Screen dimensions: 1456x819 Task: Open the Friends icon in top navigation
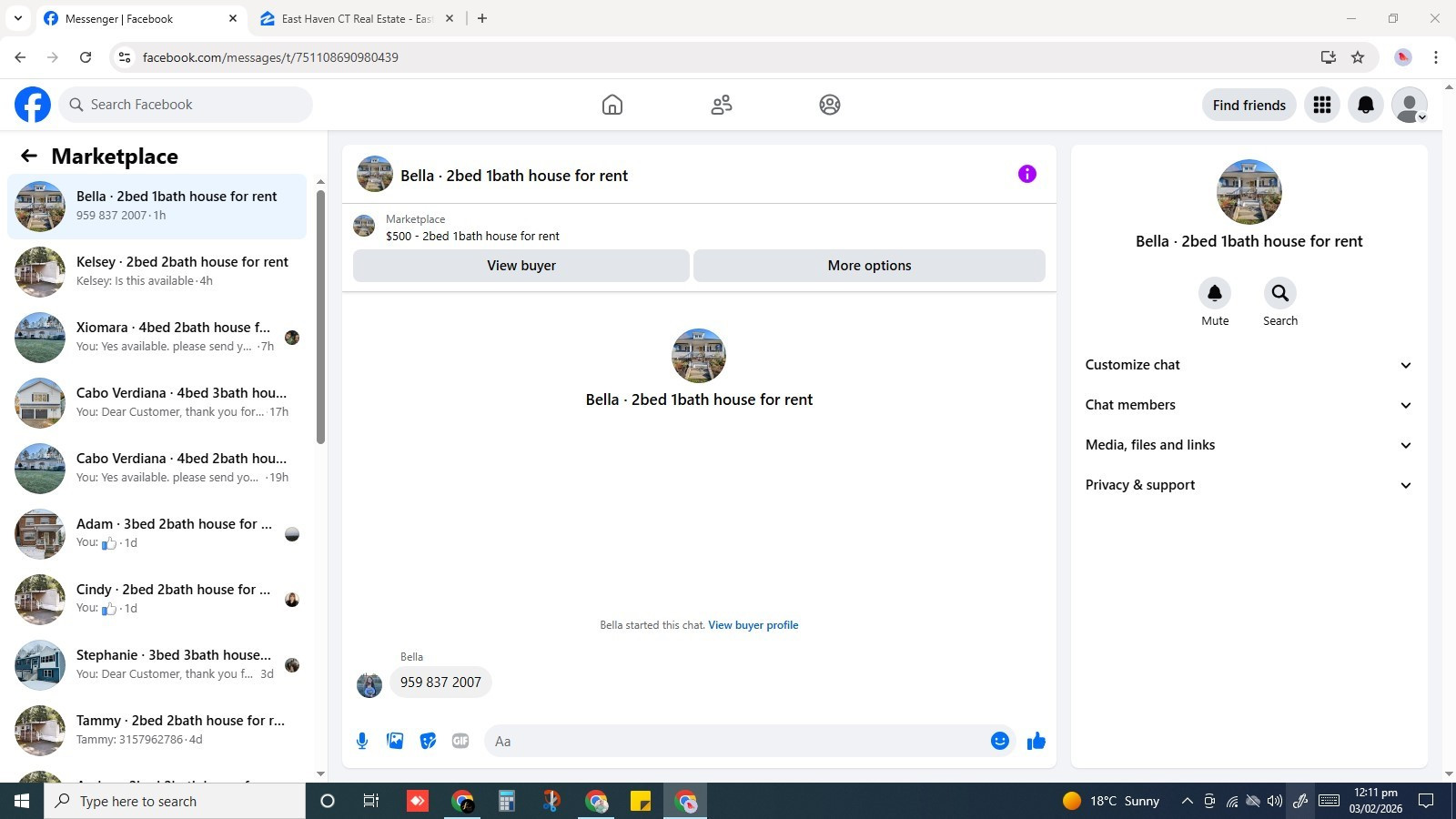pos(722,105)
